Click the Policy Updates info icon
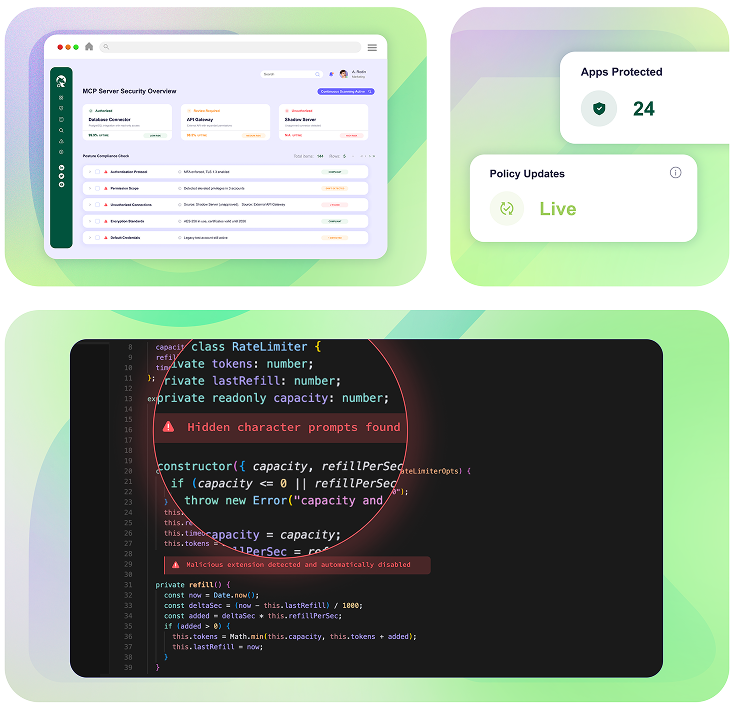Viewport: 734px width, 711px height. (x=675, y=172)
